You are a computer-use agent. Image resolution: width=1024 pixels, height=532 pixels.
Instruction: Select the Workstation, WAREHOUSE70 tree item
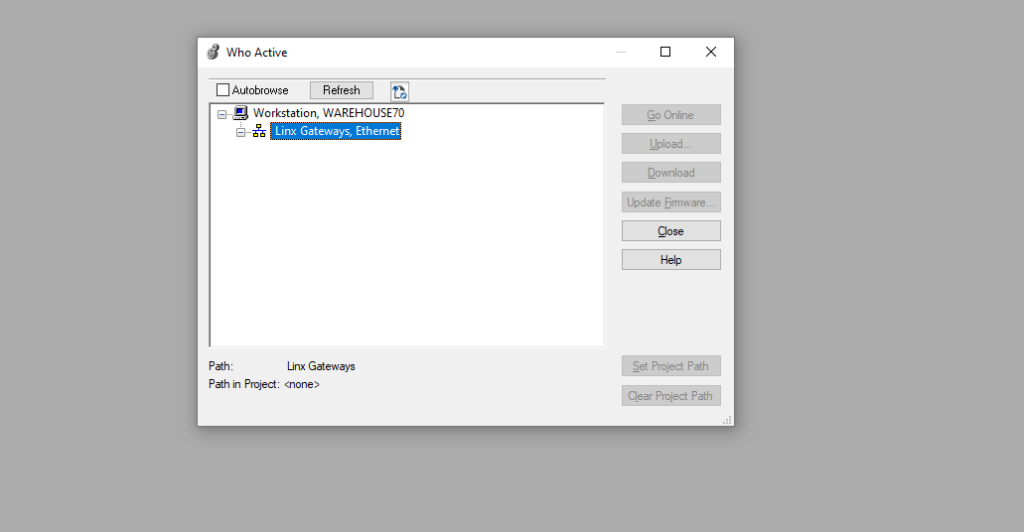pyautogui.click(x=328, y=113)
